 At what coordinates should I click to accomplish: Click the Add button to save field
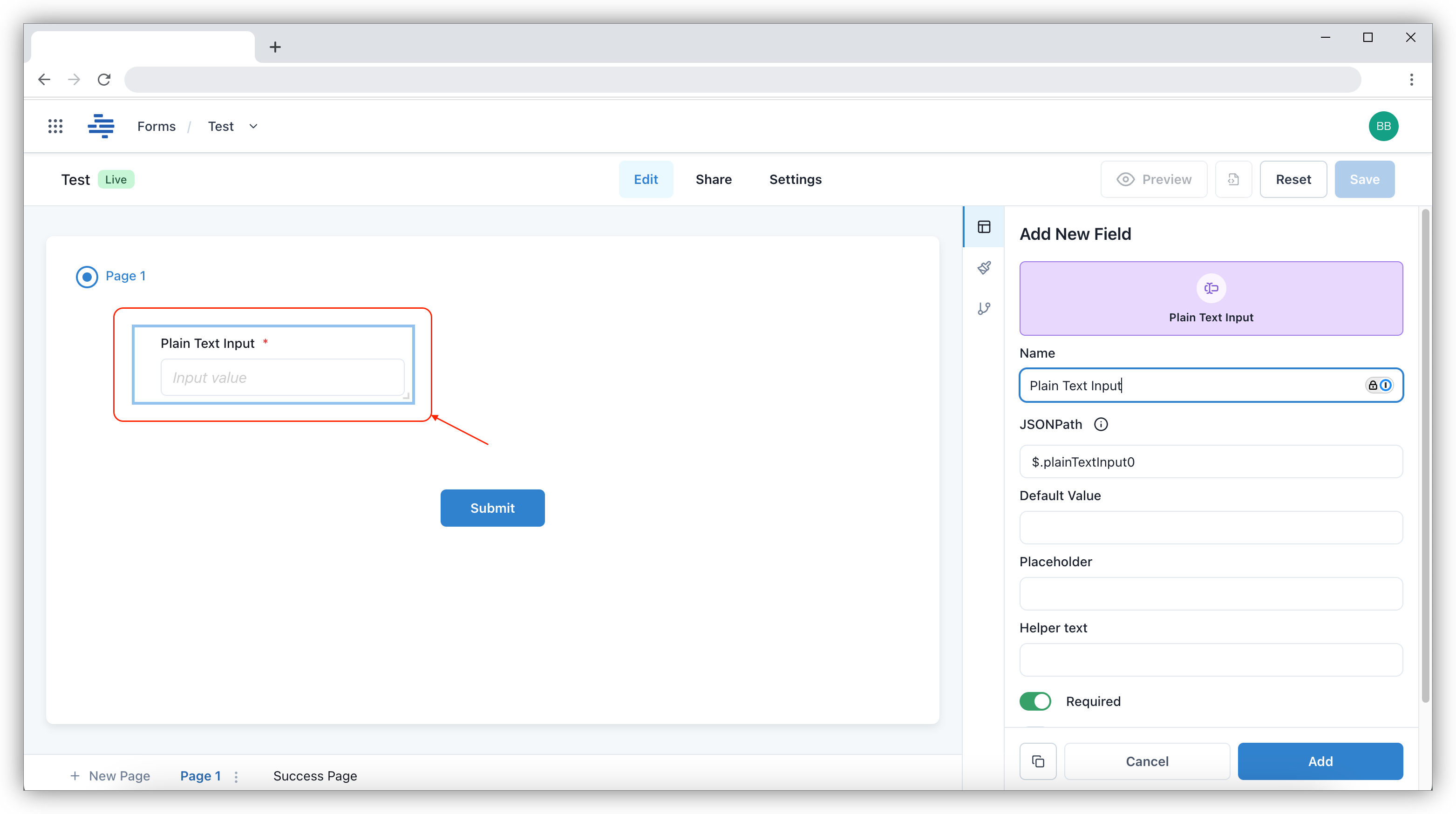[1320, 761]
